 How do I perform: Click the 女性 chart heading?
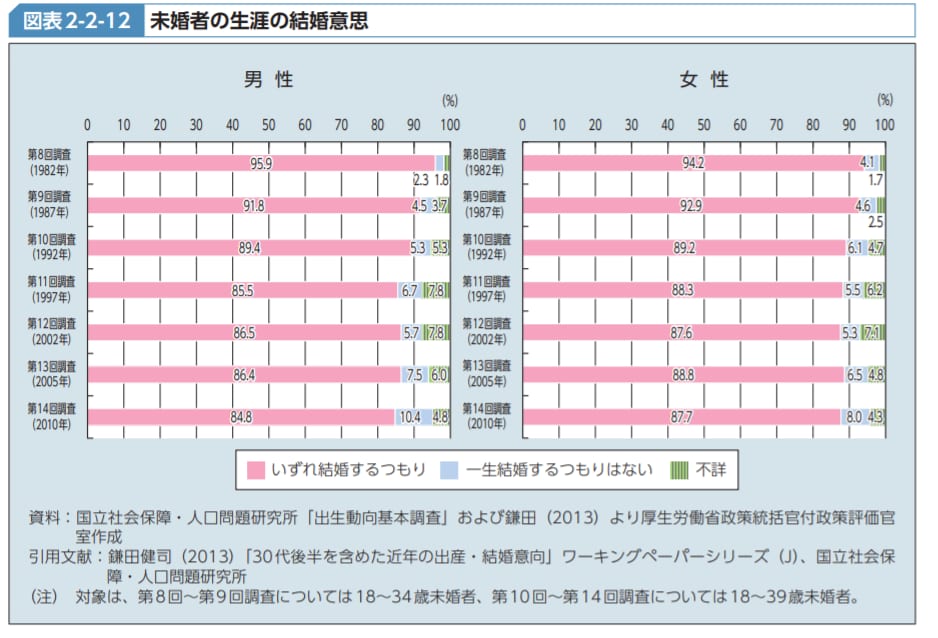click(704, 79)
